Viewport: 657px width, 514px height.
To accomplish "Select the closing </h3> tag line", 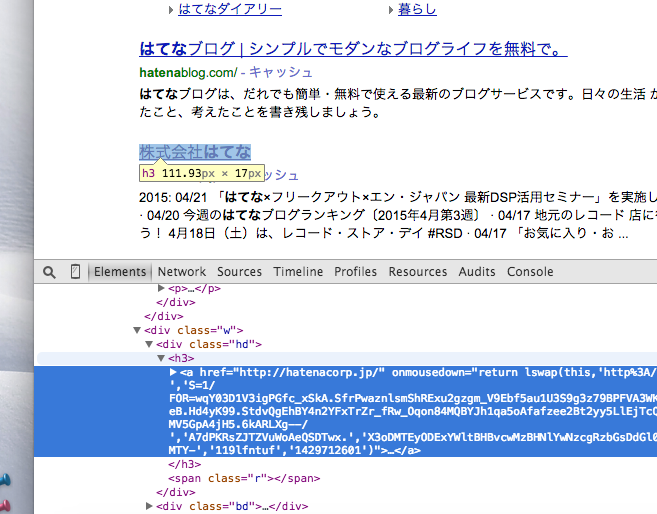I will [184, 464].
